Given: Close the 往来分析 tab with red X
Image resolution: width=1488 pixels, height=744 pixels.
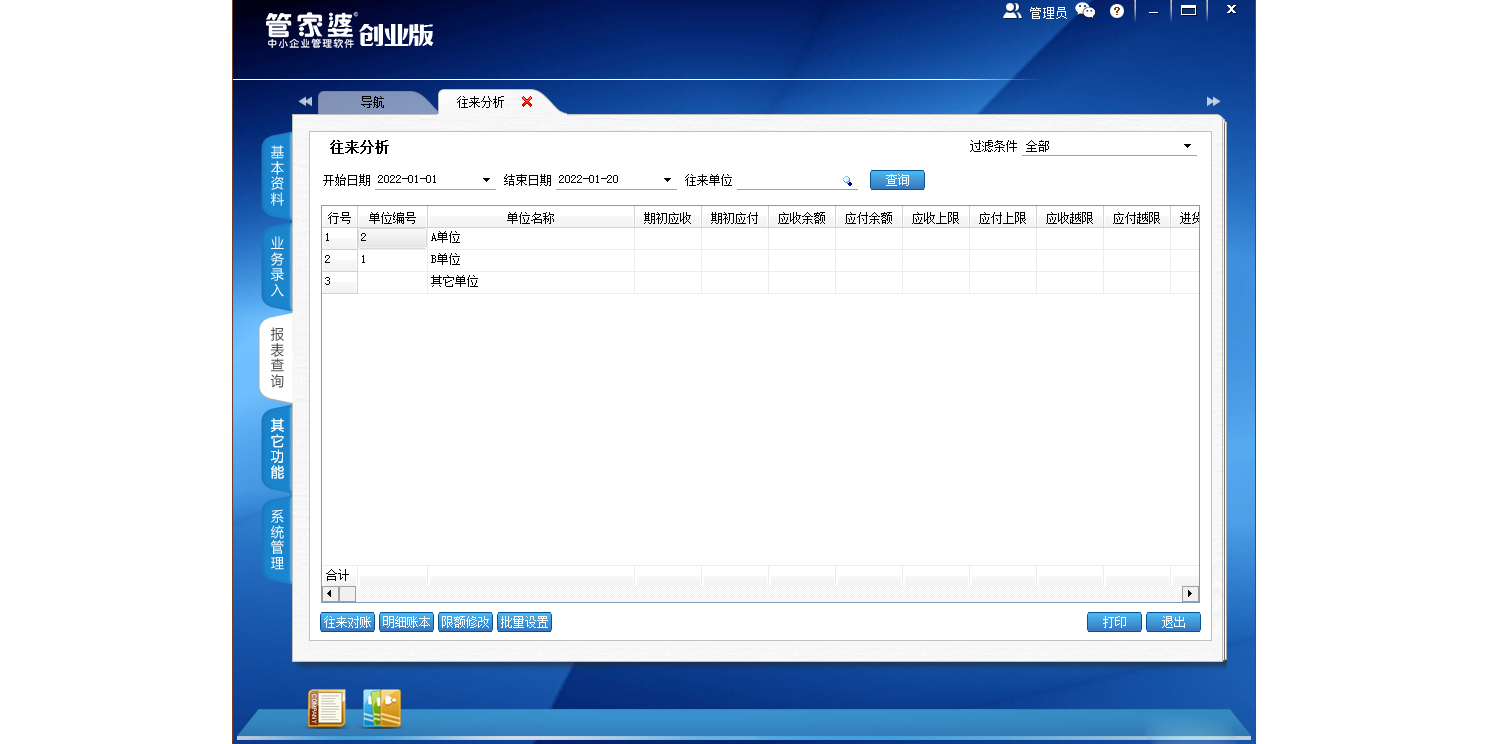Looking at the screenshot, I should (527, 102).
